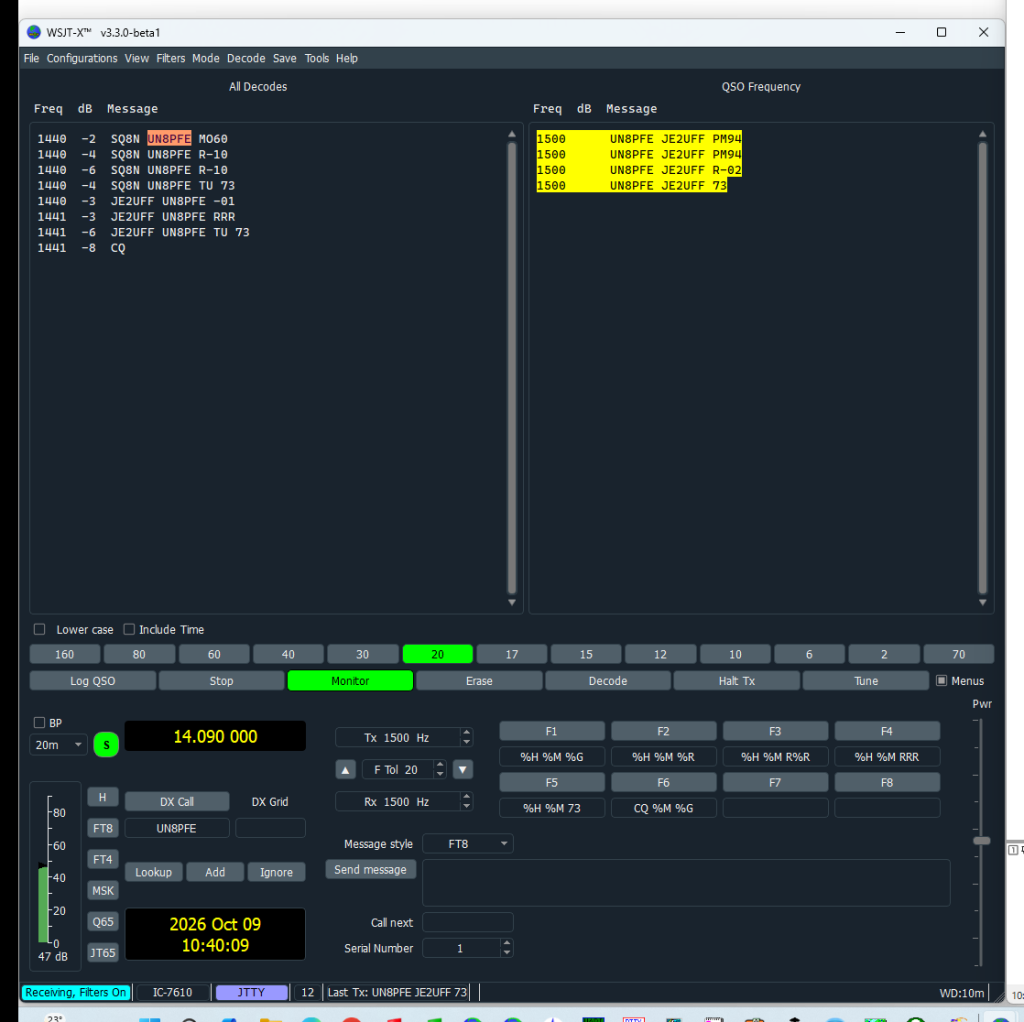1024x1022 pixels.
Task: Open the Filters menu
Action: coord(170,58)
